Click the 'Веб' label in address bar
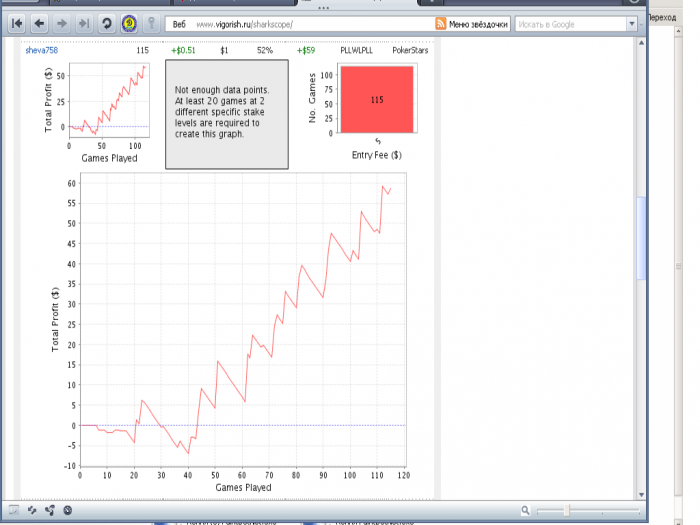 pos(179,24)
